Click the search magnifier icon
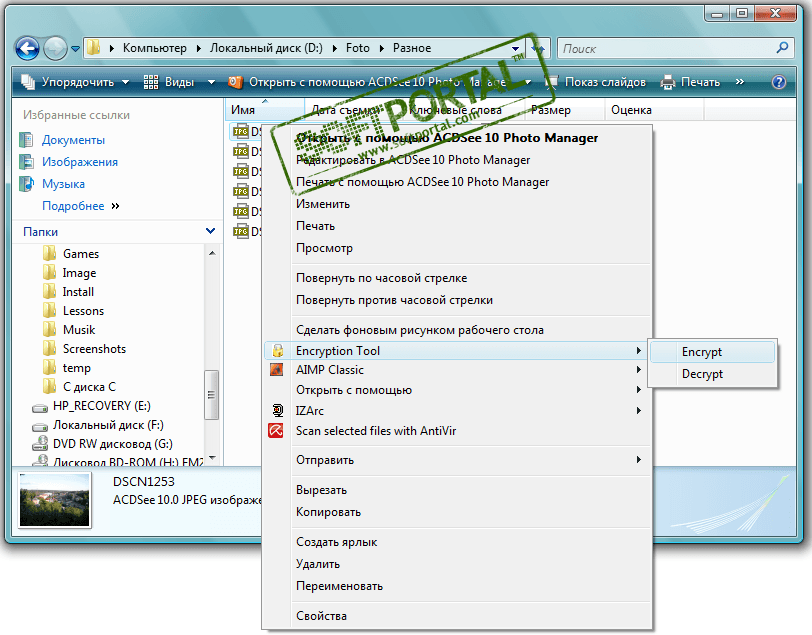This screenshot has height=635, width=812. click(782, 48)
